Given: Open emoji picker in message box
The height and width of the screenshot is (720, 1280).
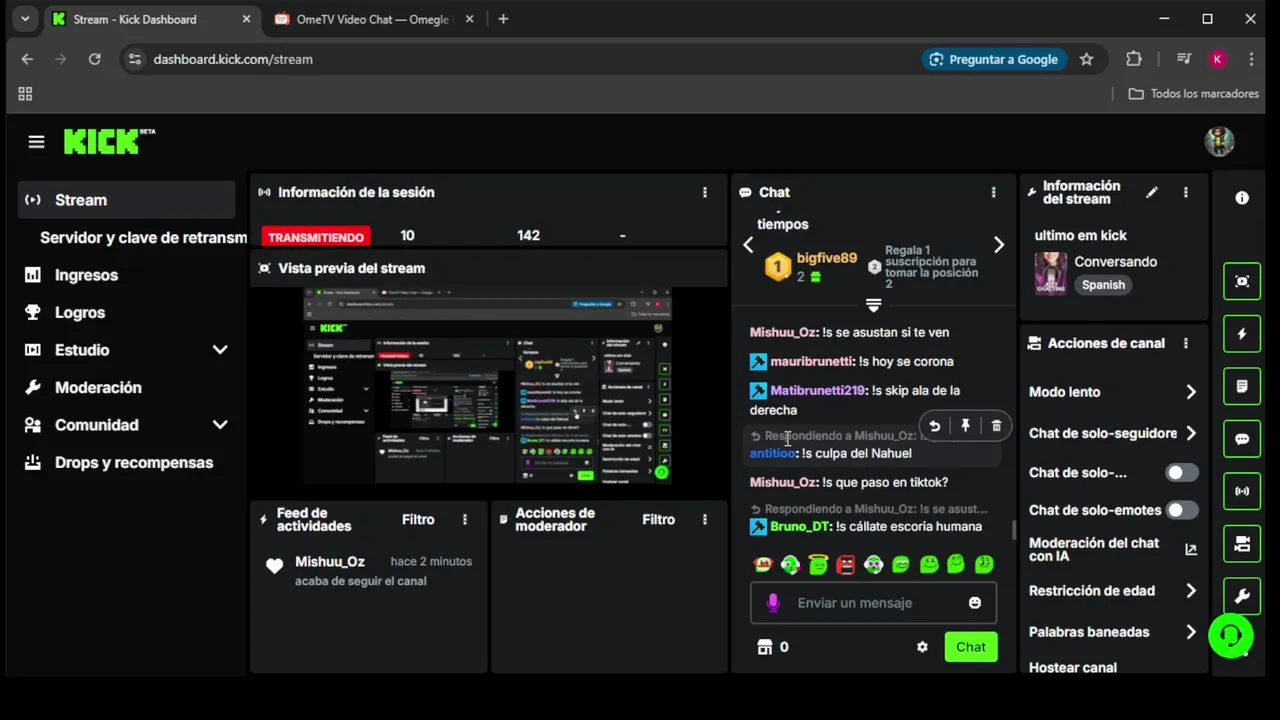Looking at the screenshot, I should 975,603.
